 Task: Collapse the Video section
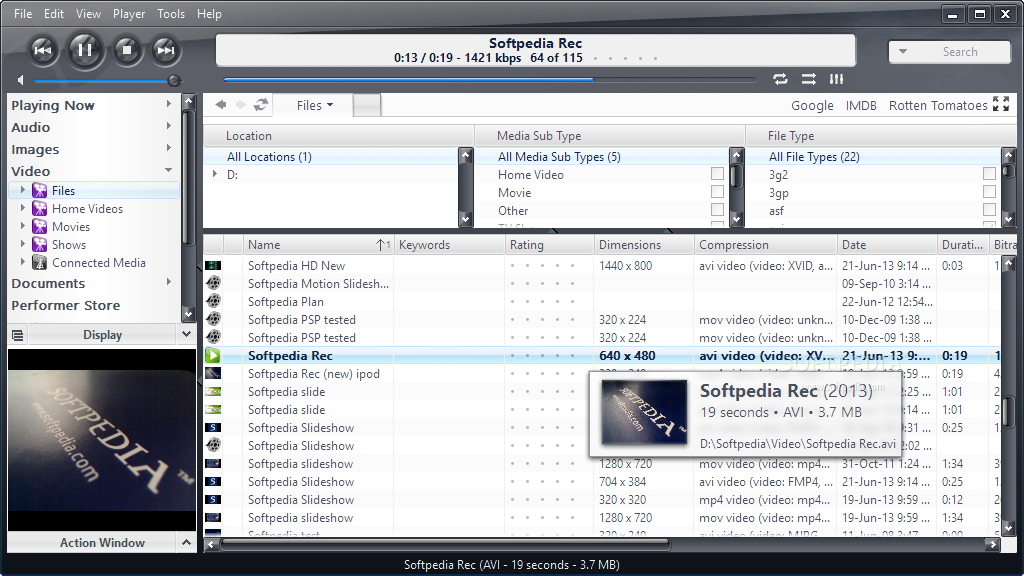[x=168, y=170]
